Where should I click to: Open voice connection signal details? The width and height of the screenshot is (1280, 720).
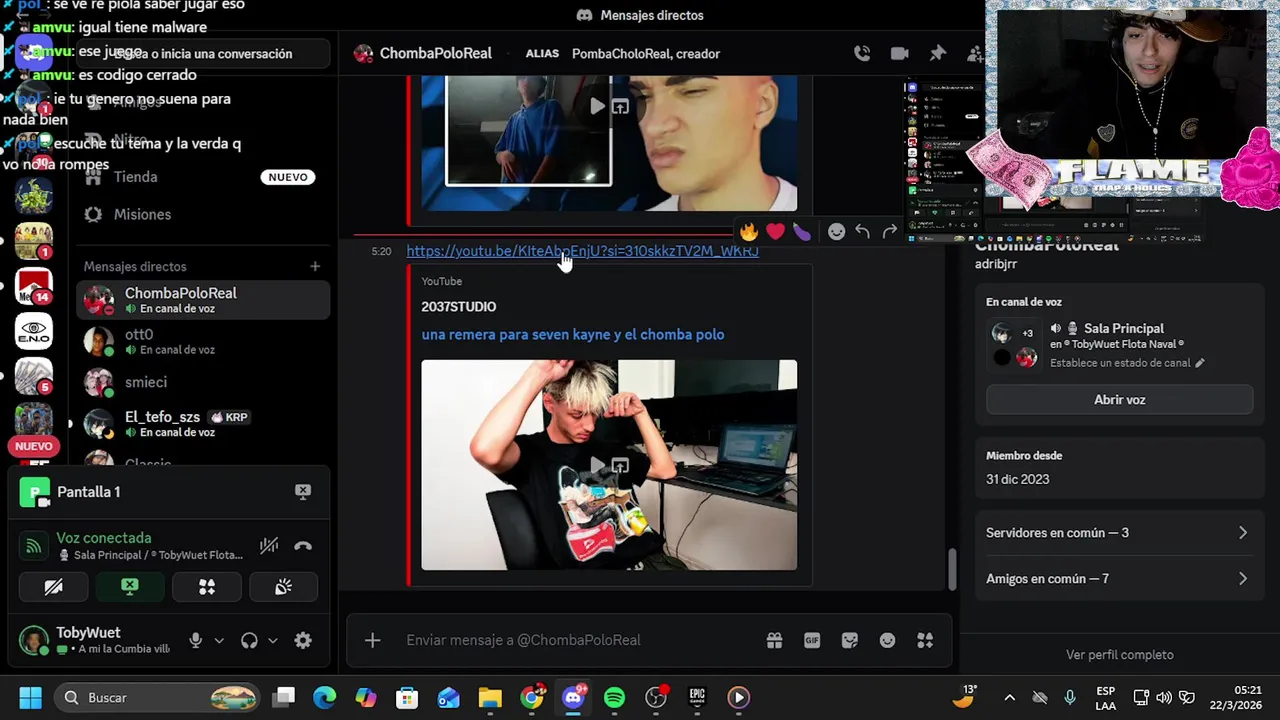[x=34, y=546]
